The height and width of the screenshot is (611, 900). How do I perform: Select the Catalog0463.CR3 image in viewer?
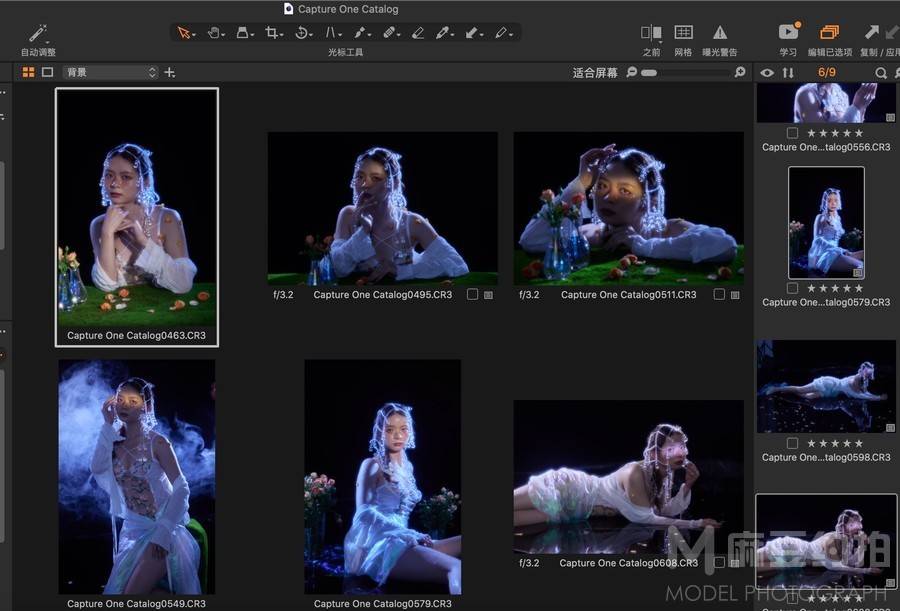point(137,208)
